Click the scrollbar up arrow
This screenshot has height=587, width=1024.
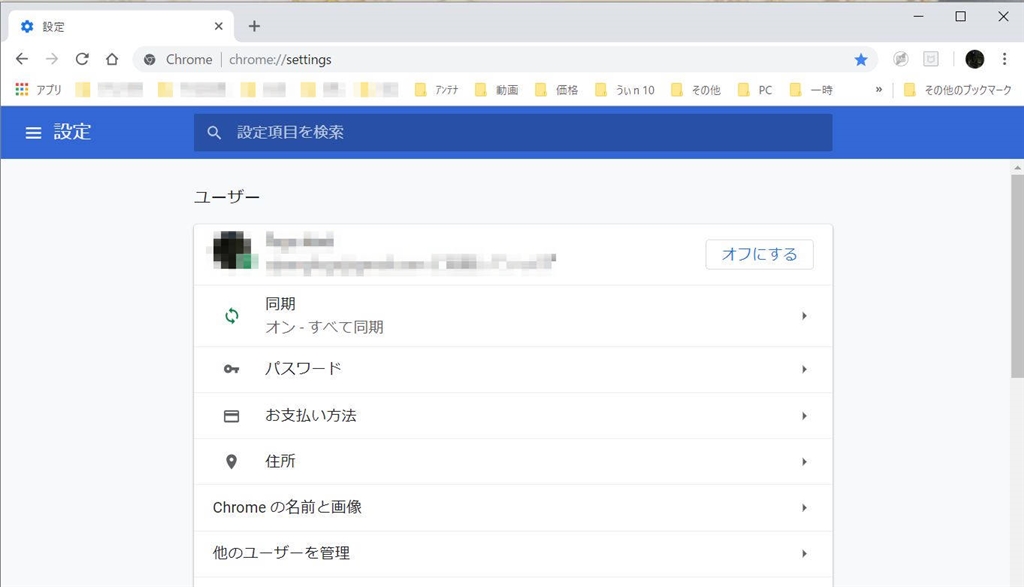click(x=1017, y=168)
